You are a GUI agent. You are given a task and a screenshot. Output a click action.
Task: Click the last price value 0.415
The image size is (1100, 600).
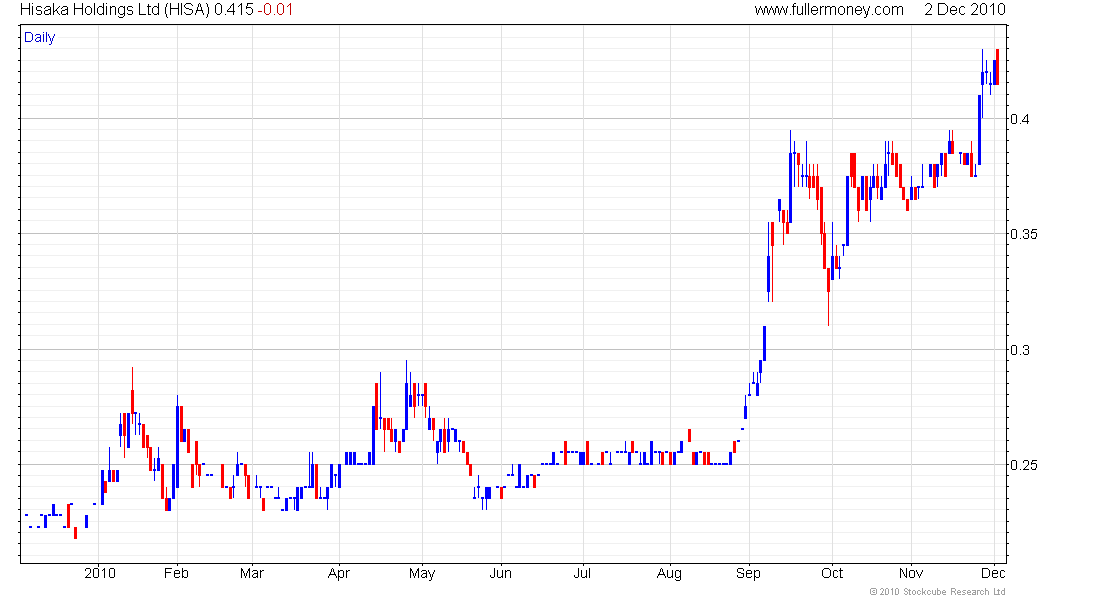(234, 10)
